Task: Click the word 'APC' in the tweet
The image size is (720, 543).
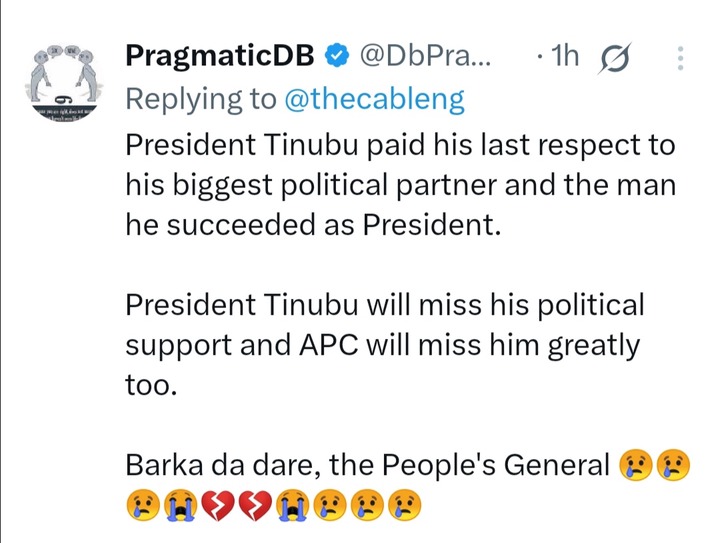Action: tap(328, 345)
